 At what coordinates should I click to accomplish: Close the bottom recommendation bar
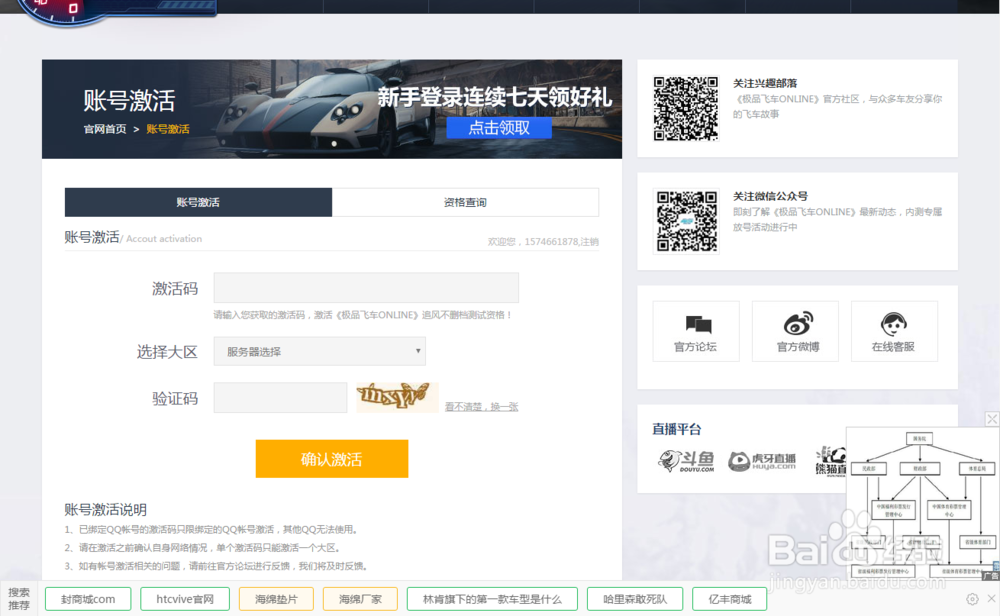click(x=991, y=599)
